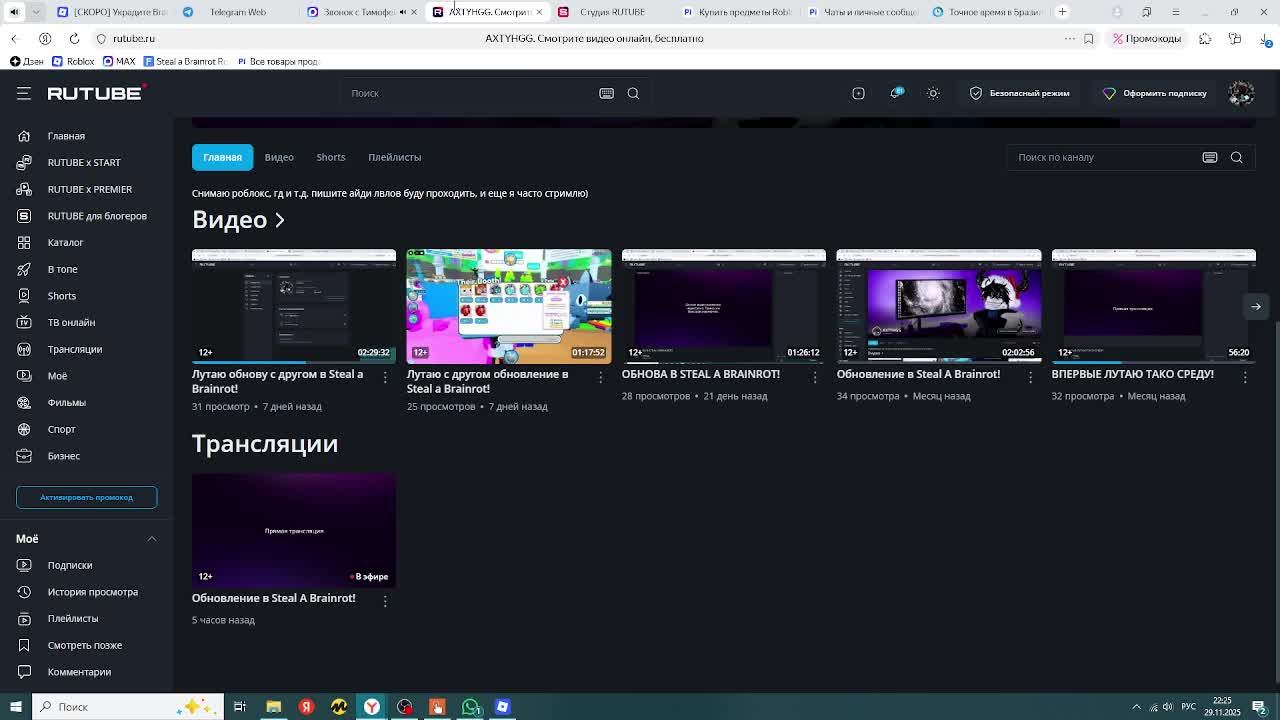The height and width of the screenshot is (720, 1280).
Task: Open options menu for ОБНОВА В STEAL A BRAINROT!
Action: [x=815, y=377]
